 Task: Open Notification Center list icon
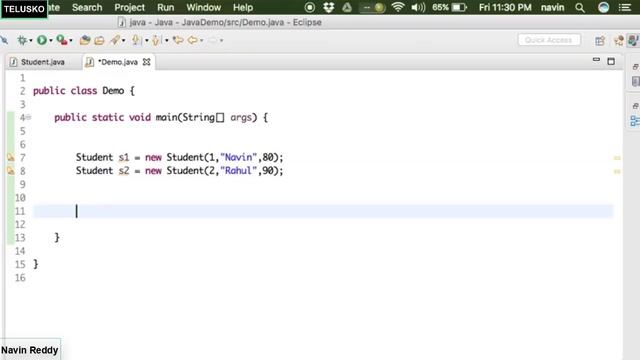pos(625,7)
